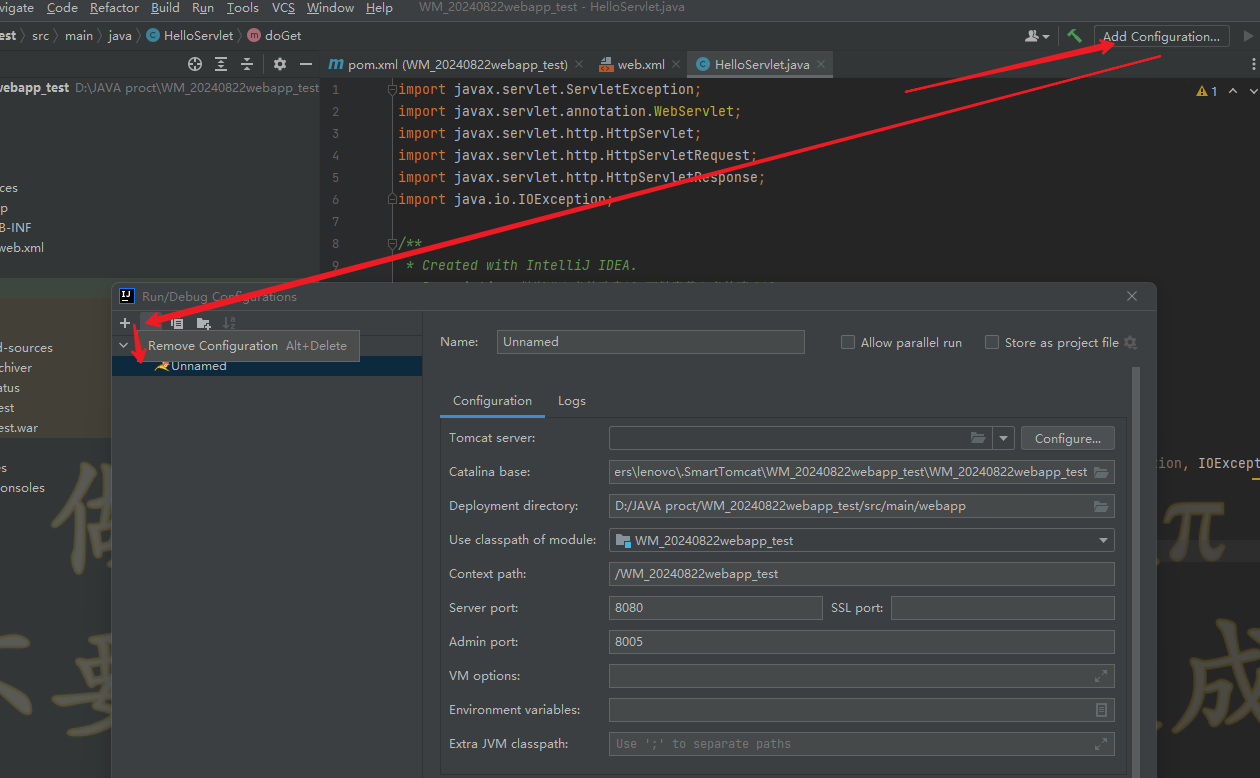Viewport: 1260px width, 778px height.
Task: Sort run configurations alphabetically
Action: (x=229, y=323)
